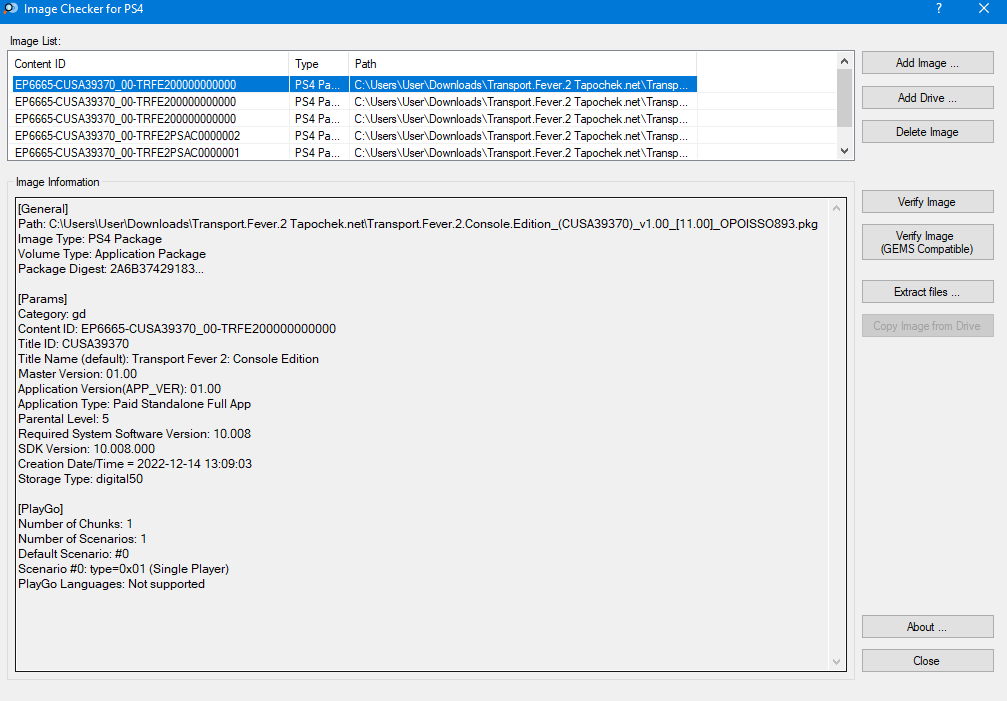Click the Type cell of the TRFE2PSAC0000001 row
Image resolution: width=1007 pixels, height=701 pixels.
317,153
